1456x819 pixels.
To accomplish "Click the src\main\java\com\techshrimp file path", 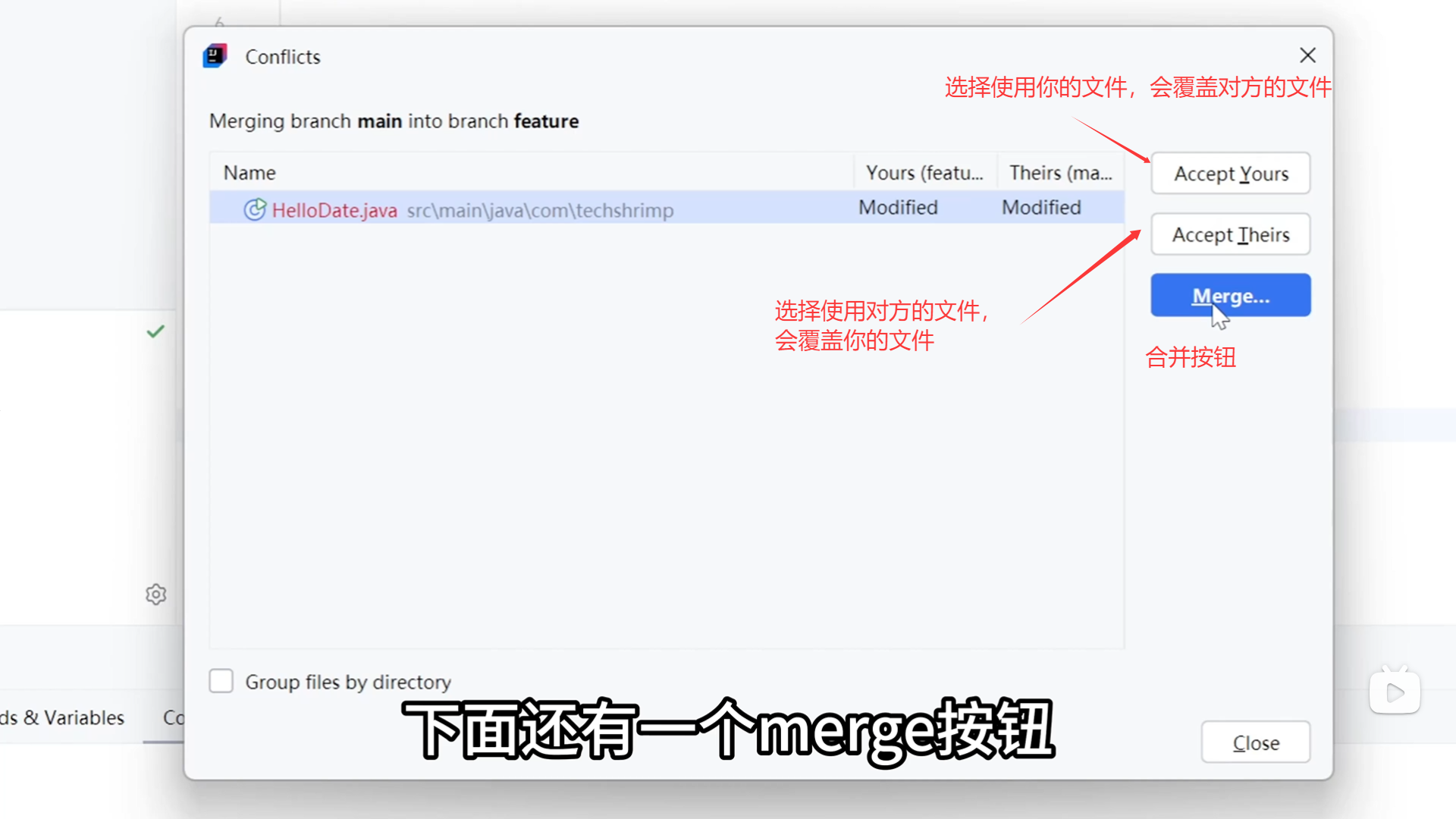I will (x=540, y=211).
